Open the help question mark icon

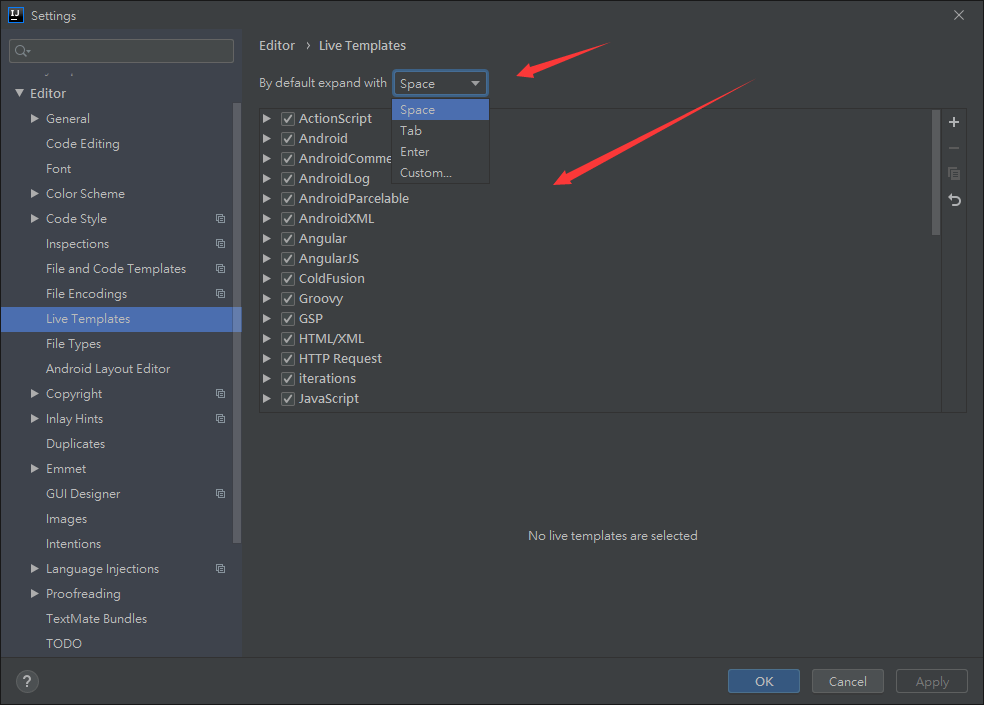[27, 681]
